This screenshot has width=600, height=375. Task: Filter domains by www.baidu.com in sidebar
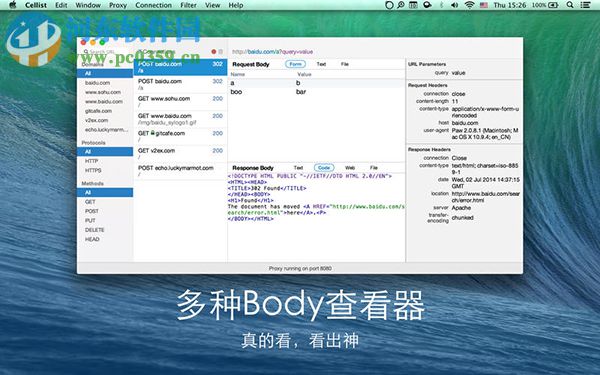[x=105, y=101]
